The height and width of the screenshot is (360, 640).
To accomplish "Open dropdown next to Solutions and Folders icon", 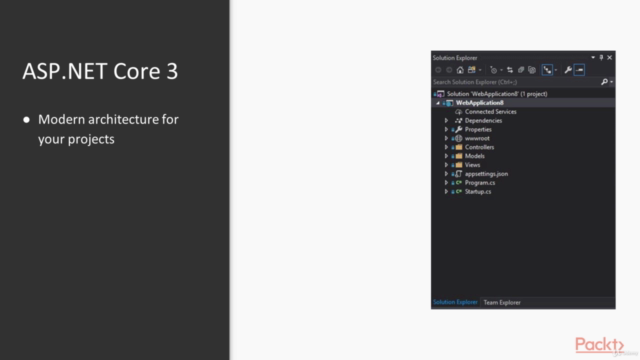I will [x=480, y=70].
